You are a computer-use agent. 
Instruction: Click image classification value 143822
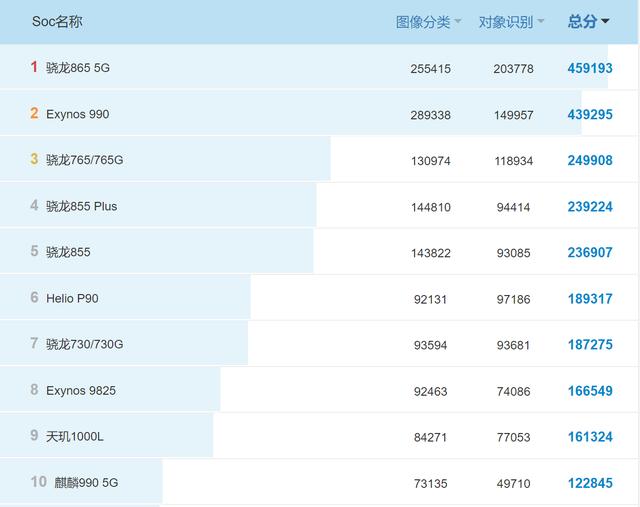coord(431,253)
